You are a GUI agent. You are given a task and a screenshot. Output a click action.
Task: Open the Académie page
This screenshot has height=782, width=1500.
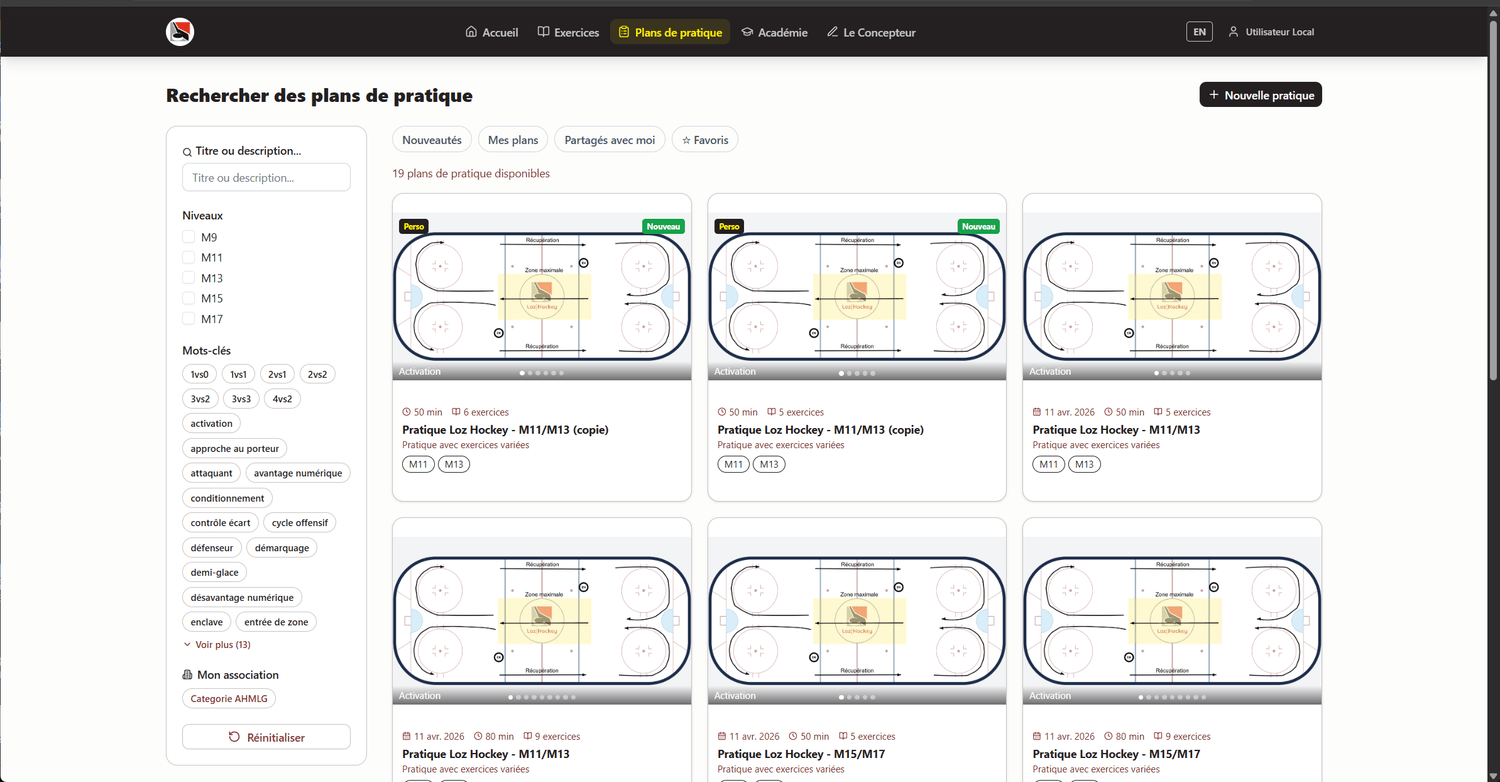tap(774, 32)
